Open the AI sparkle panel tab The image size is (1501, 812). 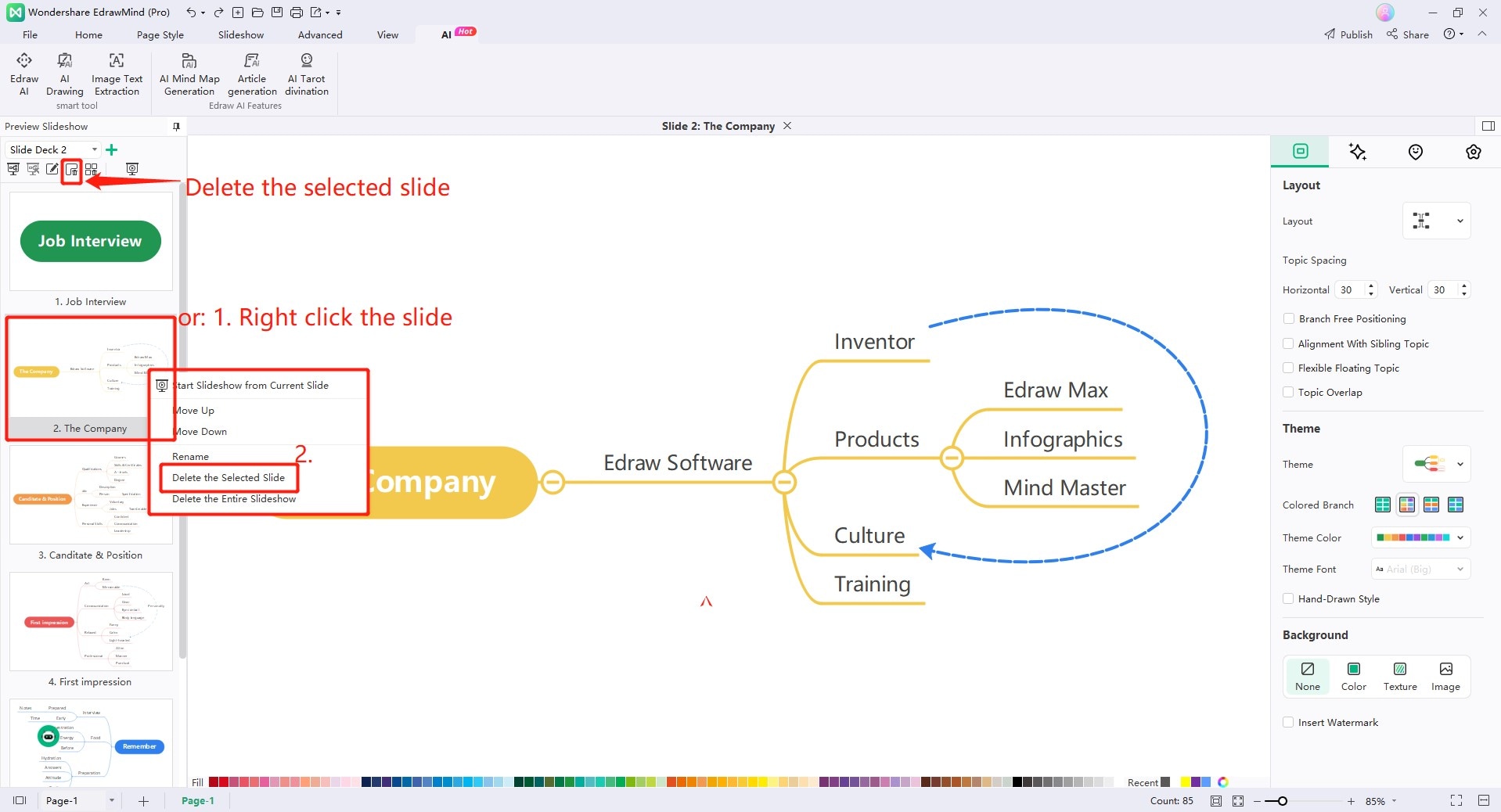[x=1358, y=152]
